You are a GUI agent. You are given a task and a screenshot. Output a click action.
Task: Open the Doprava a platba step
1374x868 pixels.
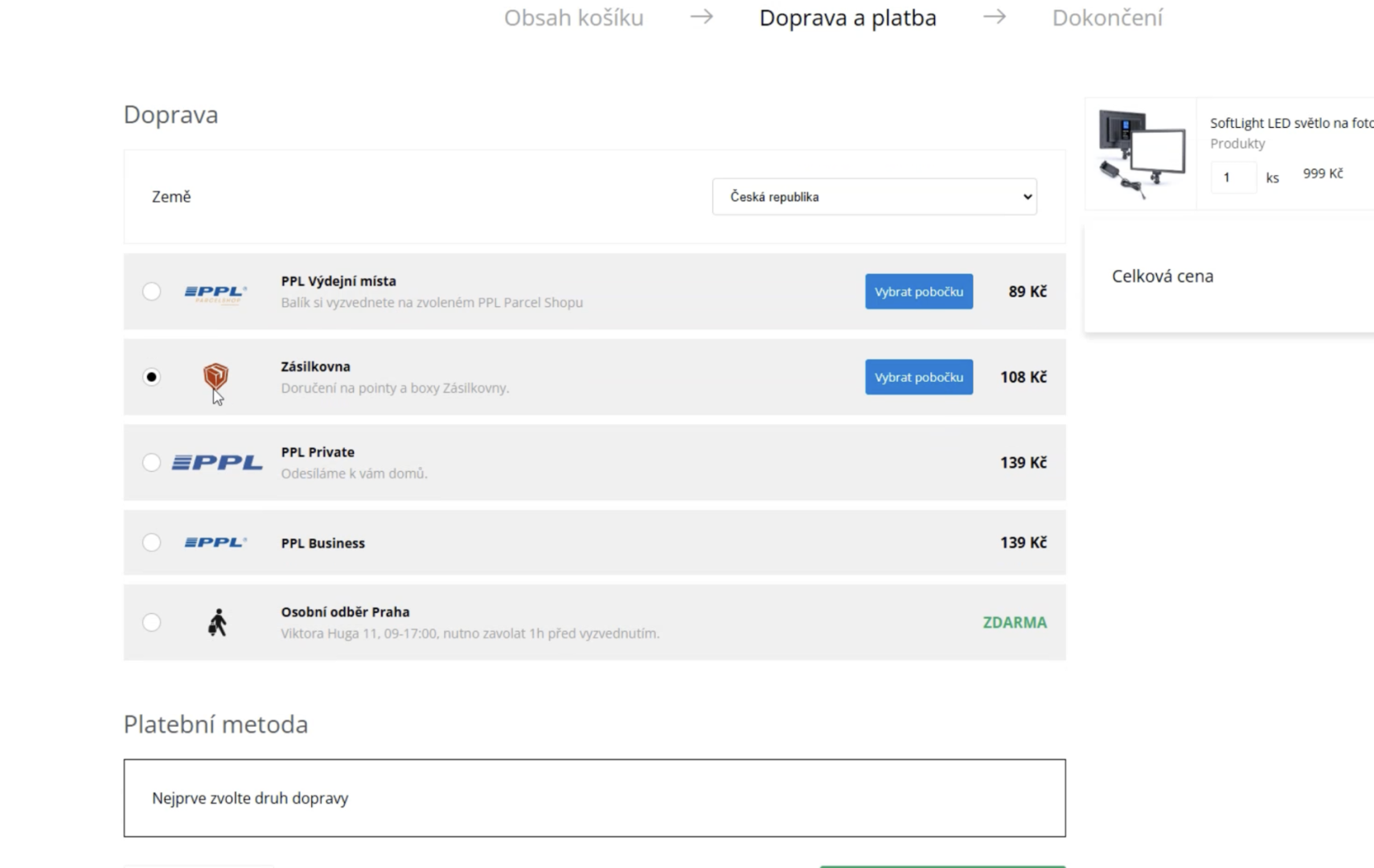click(847, 18)
